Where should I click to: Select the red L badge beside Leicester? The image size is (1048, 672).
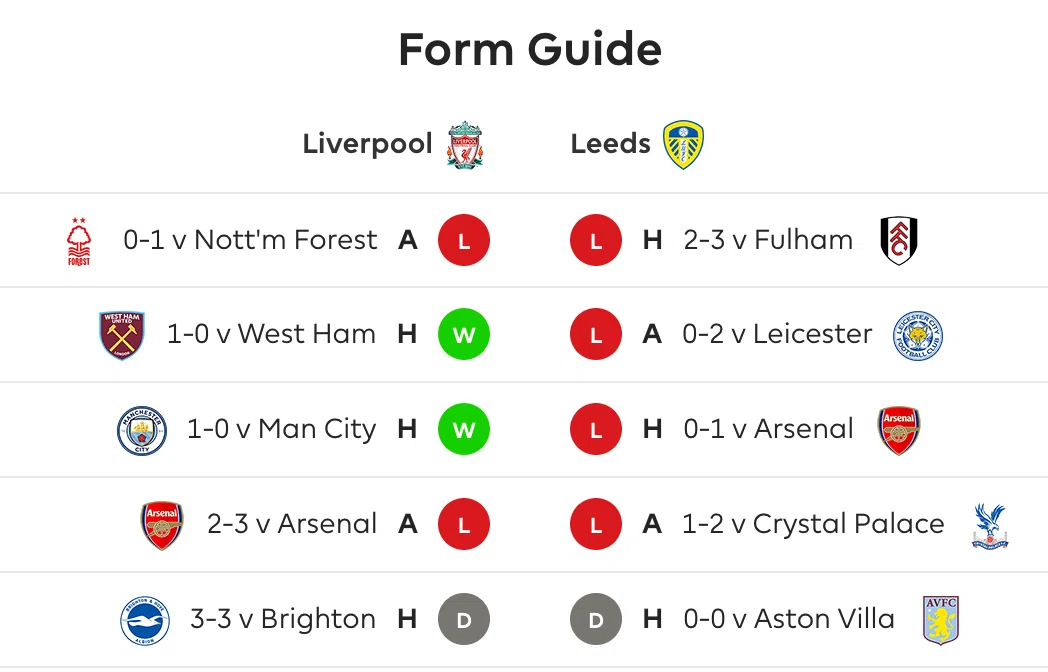596,334
